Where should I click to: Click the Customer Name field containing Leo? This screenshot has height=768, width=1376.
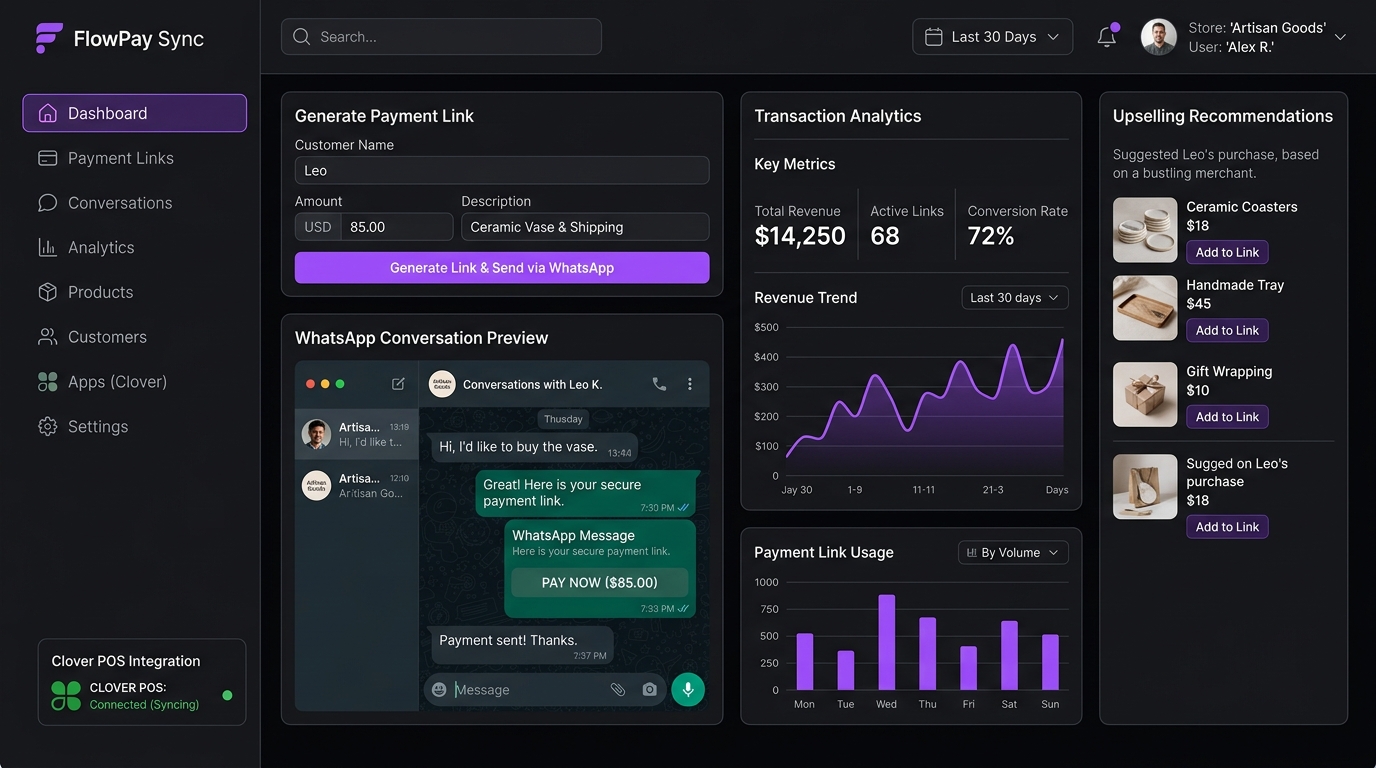click(x=502, y=170)
